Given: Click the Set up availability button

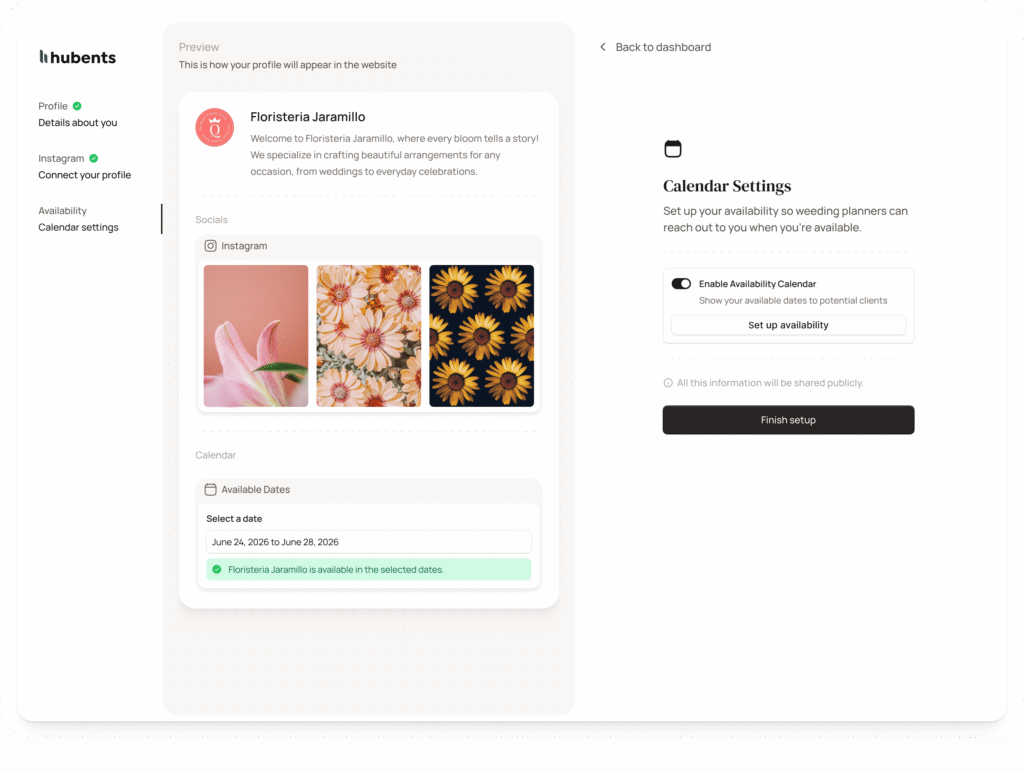Looking at the screenshot, I should tap(788, 325).
